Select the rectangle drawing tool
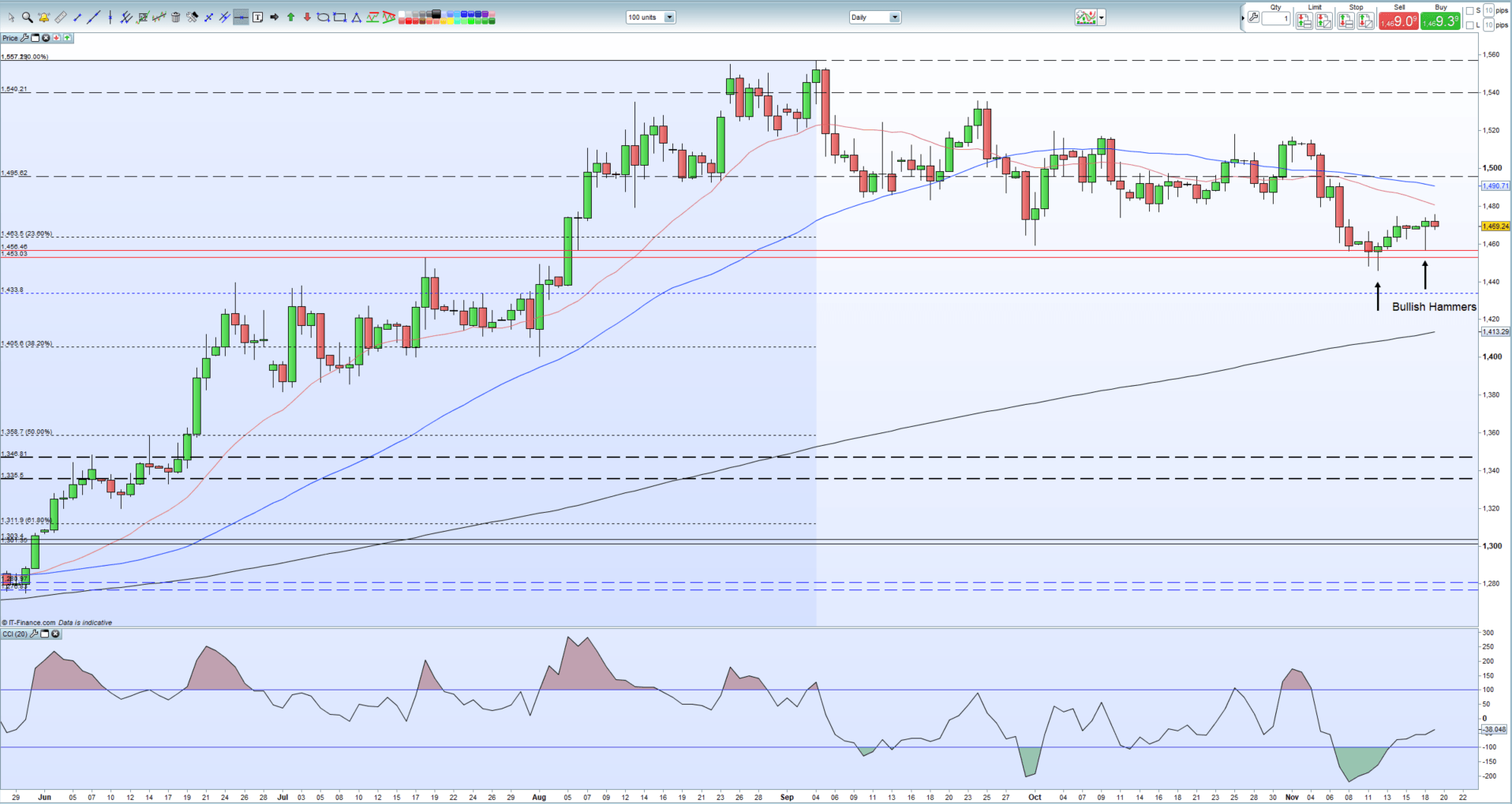Image resolution: width=1512 pixels, height=804 pixels. click(339, 17)
